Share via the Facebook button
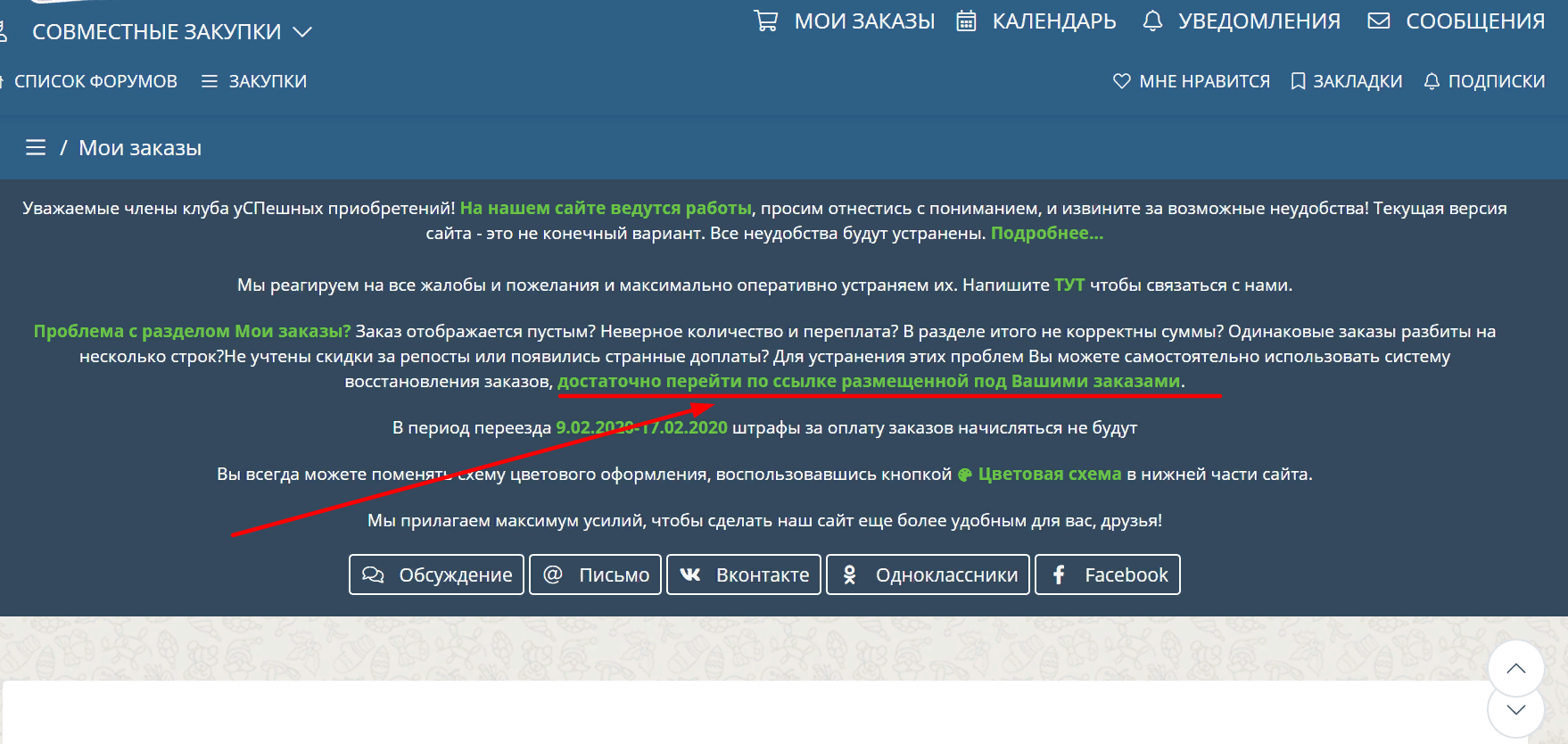Screen dimensions: 1568x744 (1107, 575)
